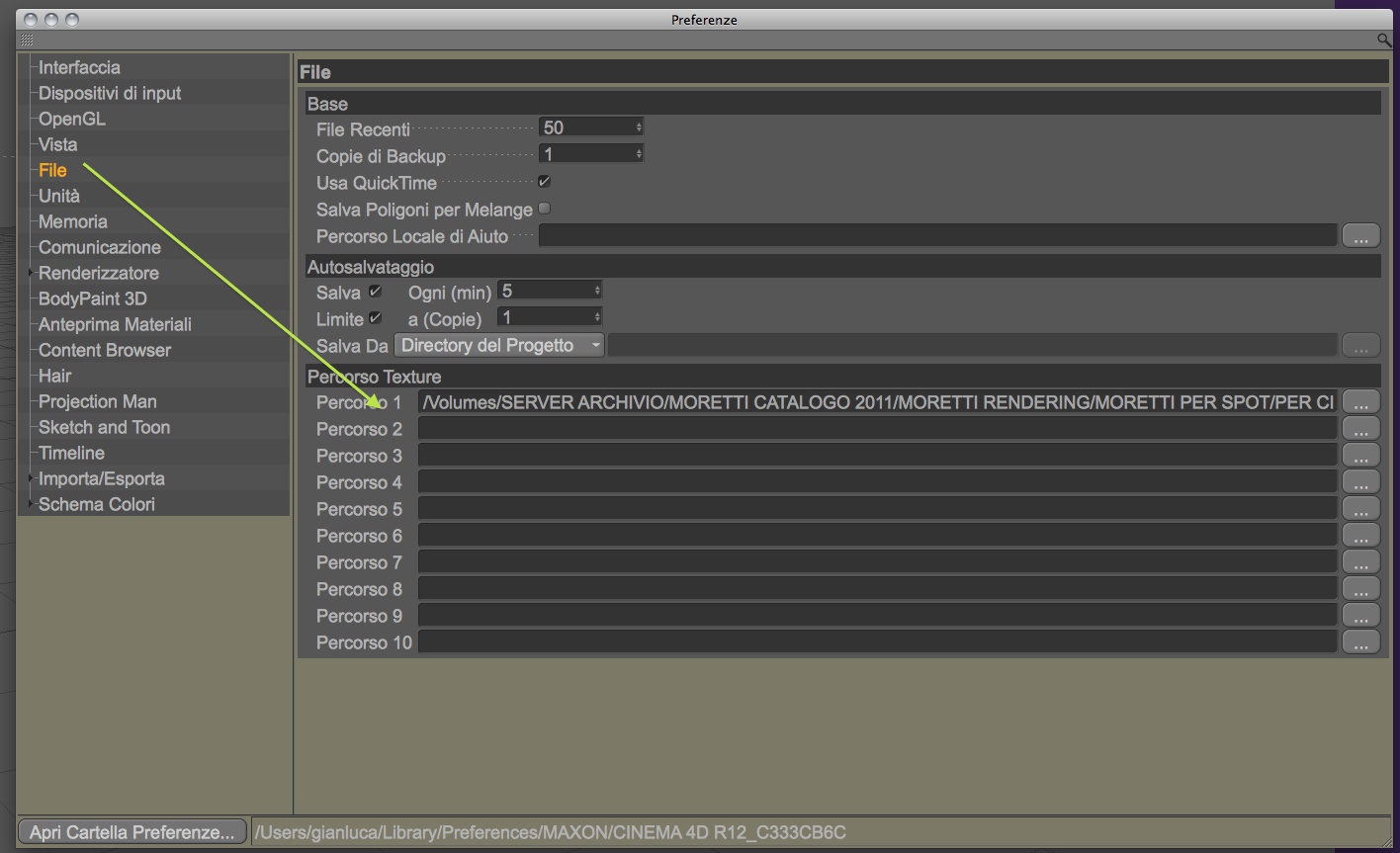Click the Percorso 2 texture path field
1400x853 pixels.
[x=877, y=428]
